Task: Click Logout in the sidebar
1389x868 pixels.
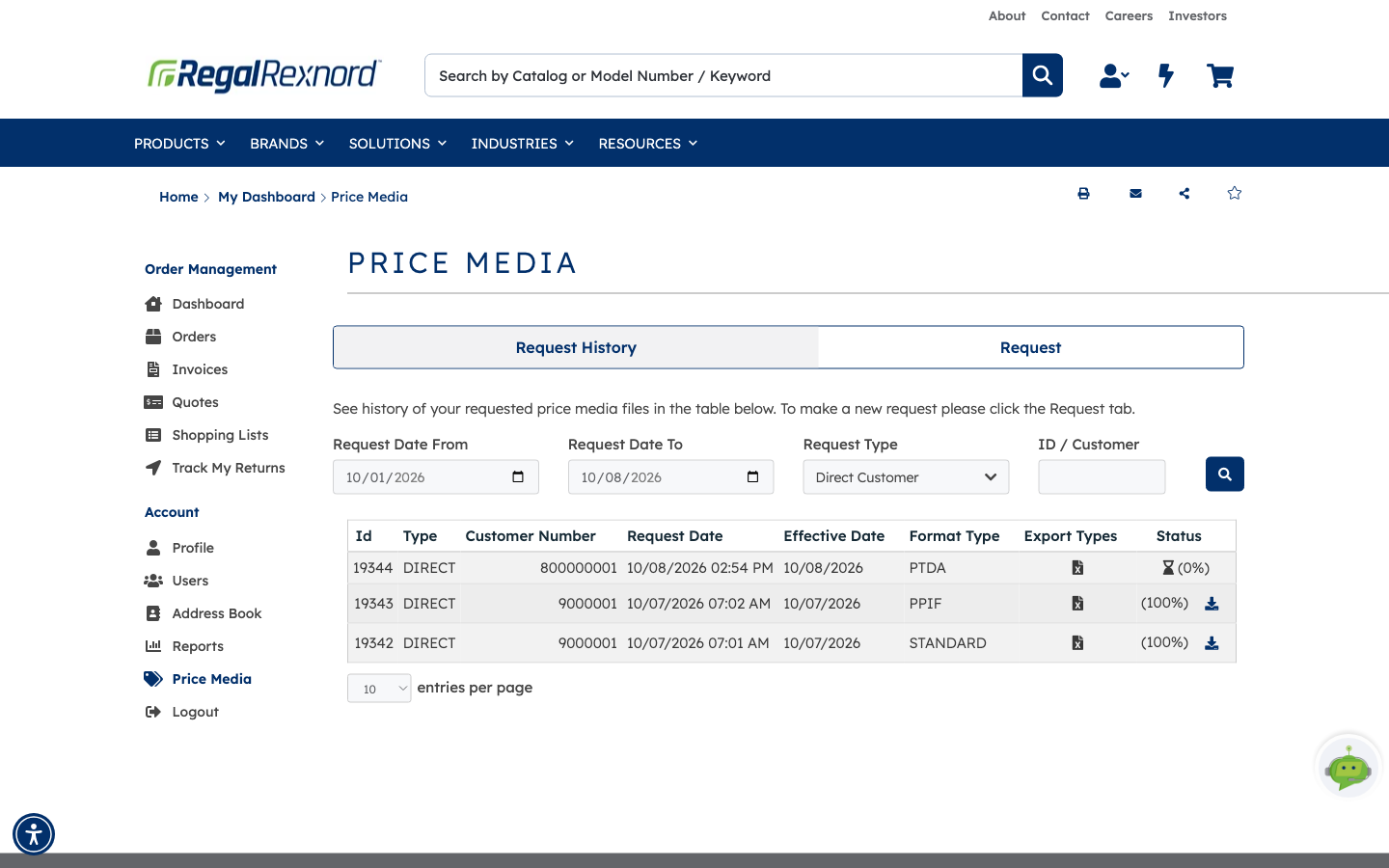Action: click(x=195, y=712)
